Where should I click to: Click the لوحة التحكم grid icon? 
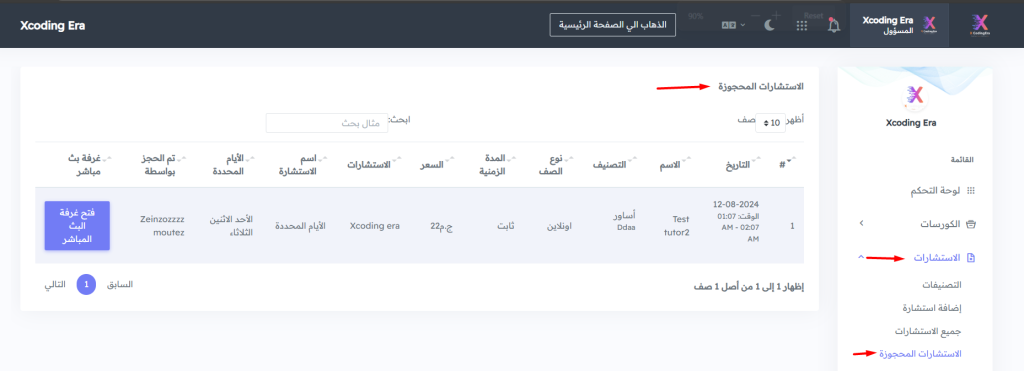970,191
